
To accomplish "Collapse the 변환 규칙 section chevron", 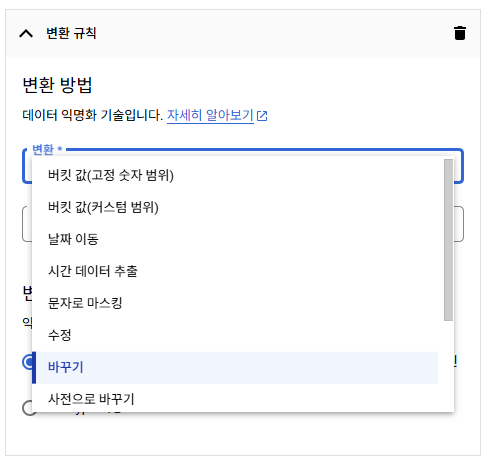I will click(26, 33).
